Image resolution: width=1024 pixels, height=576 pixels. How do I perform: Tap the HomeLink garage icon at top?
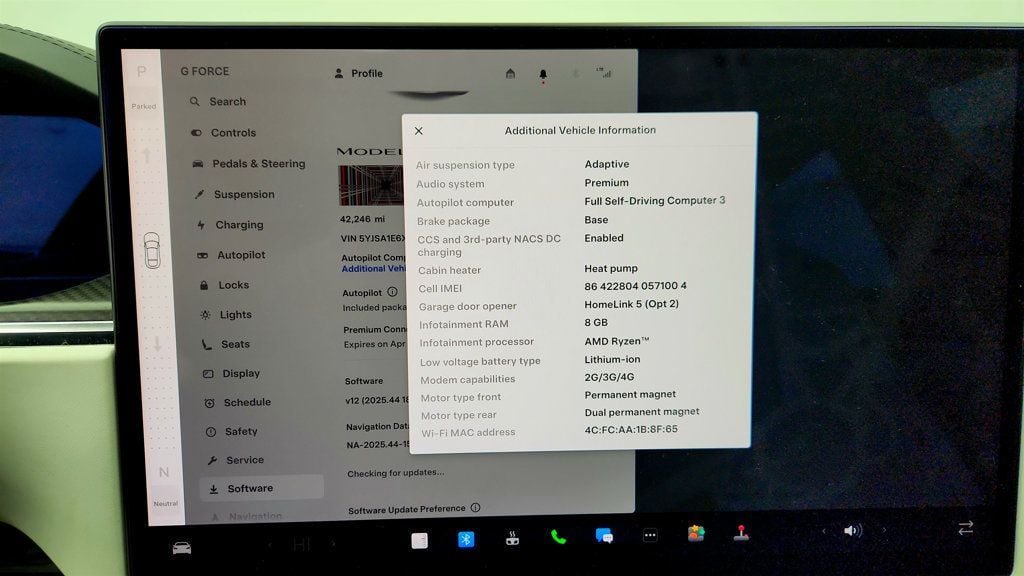click(x=510, y=73)
